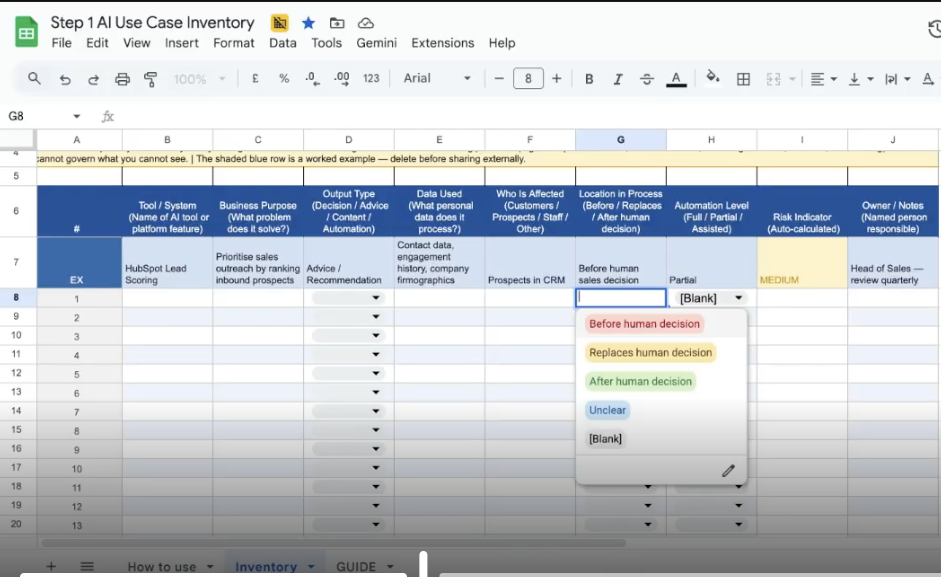Format cell as pound currency
This screenshot has height=577, width=941.
tap(255, 79)
